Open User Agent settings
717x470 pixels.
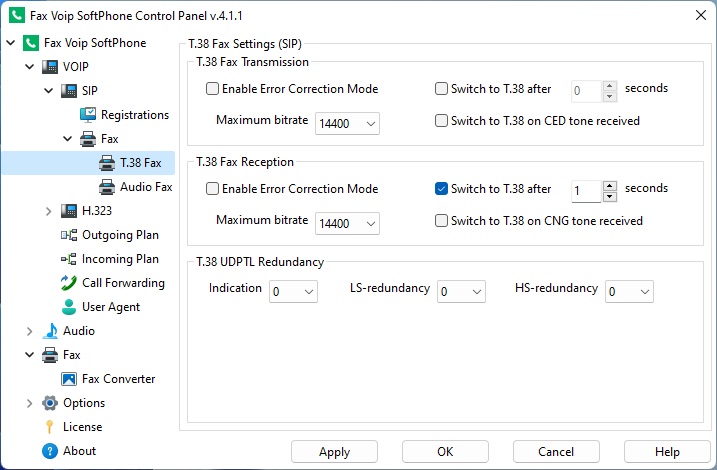pos(111,307)
